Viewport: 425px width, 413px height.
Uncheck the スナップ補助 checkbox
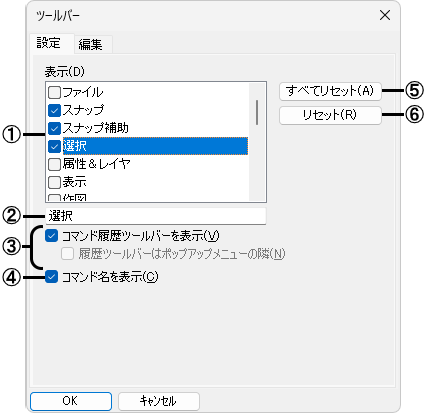pos(54,128)
